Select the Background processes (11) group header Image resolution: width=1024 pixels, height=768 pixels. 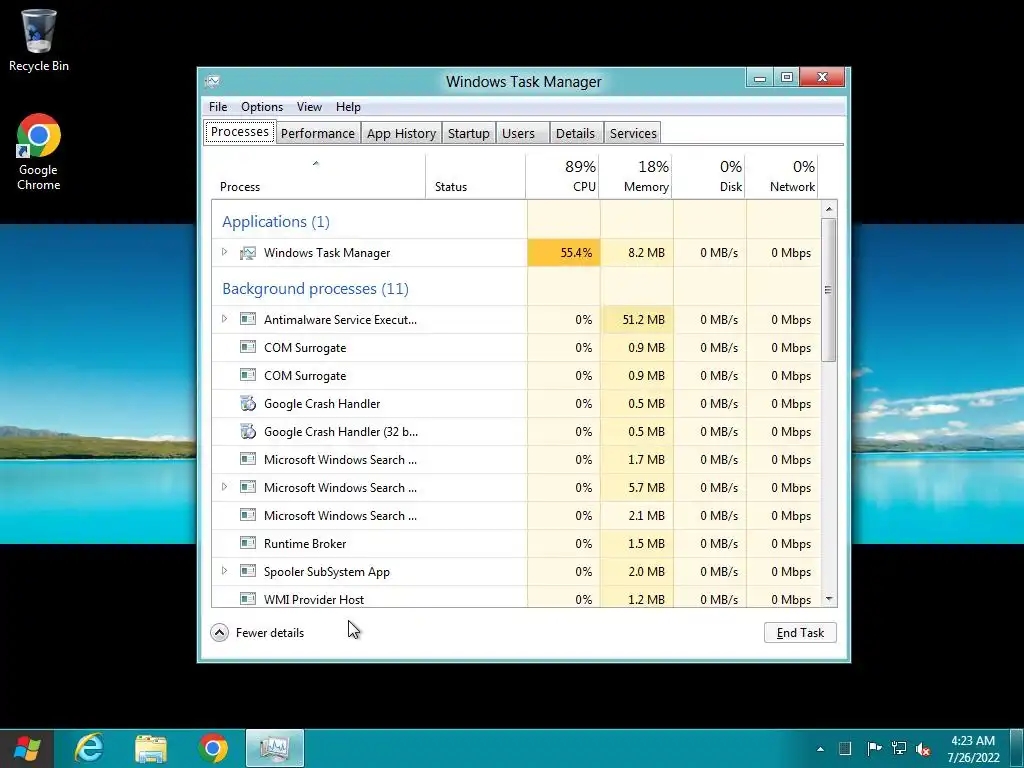(x=315, y=289)
